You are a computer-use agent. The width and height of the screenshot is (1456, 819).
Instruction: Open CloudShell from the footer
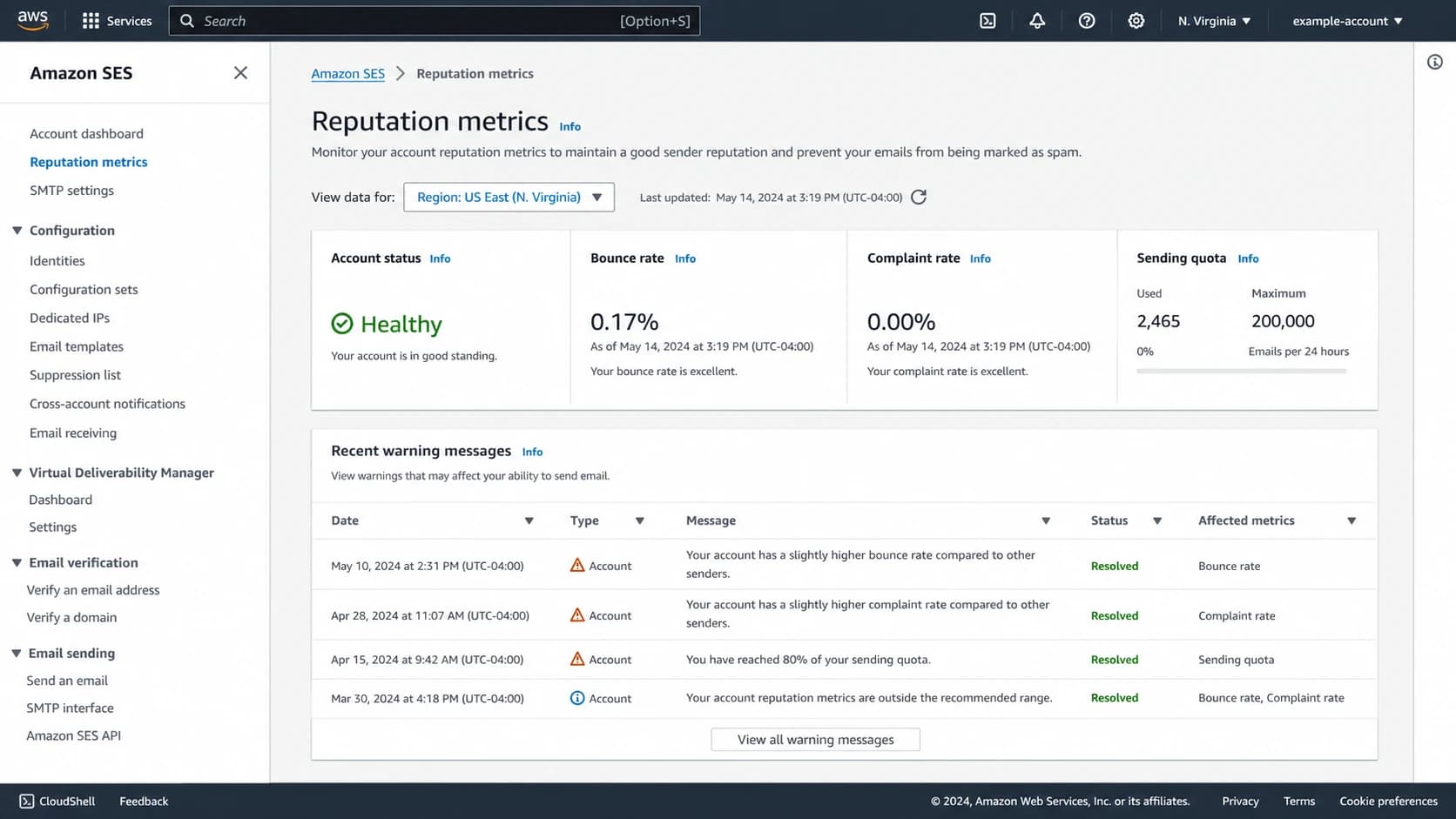[x=57, y=801]
